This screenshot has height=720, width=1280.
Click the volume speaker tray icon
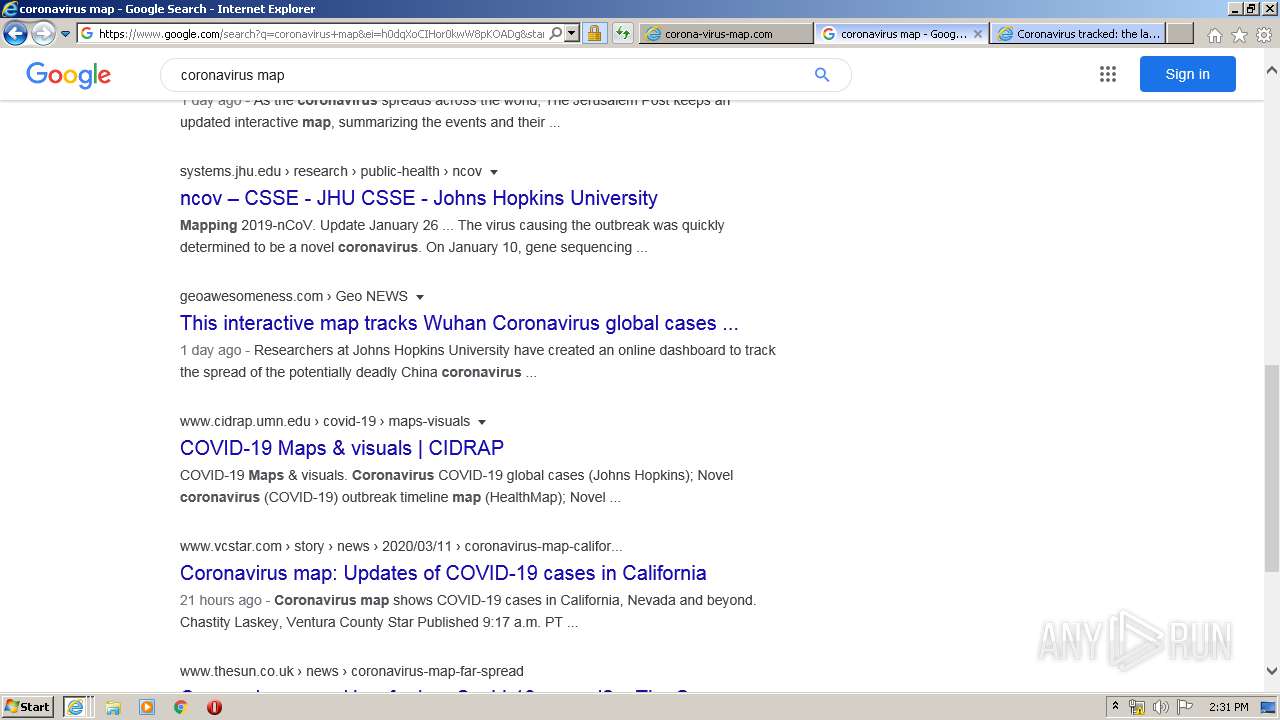[x=1161, y=707]
